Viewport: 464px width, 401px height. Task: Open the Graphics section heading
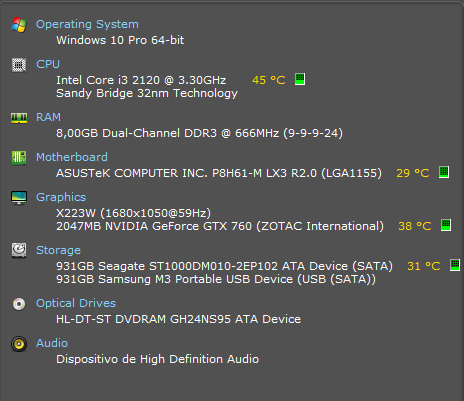pos(61,197)
